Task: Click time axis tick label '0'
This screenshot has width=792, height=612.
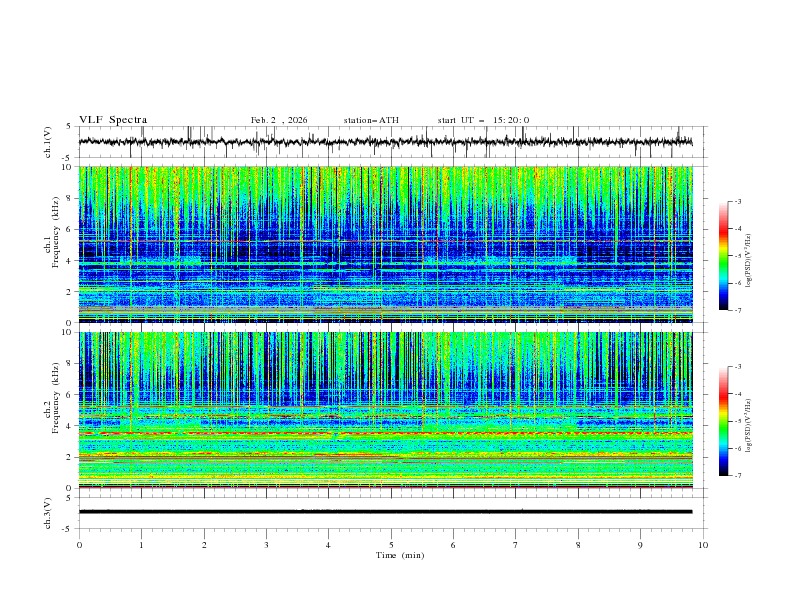Action: pyautogui.click(x=79, y=545)
